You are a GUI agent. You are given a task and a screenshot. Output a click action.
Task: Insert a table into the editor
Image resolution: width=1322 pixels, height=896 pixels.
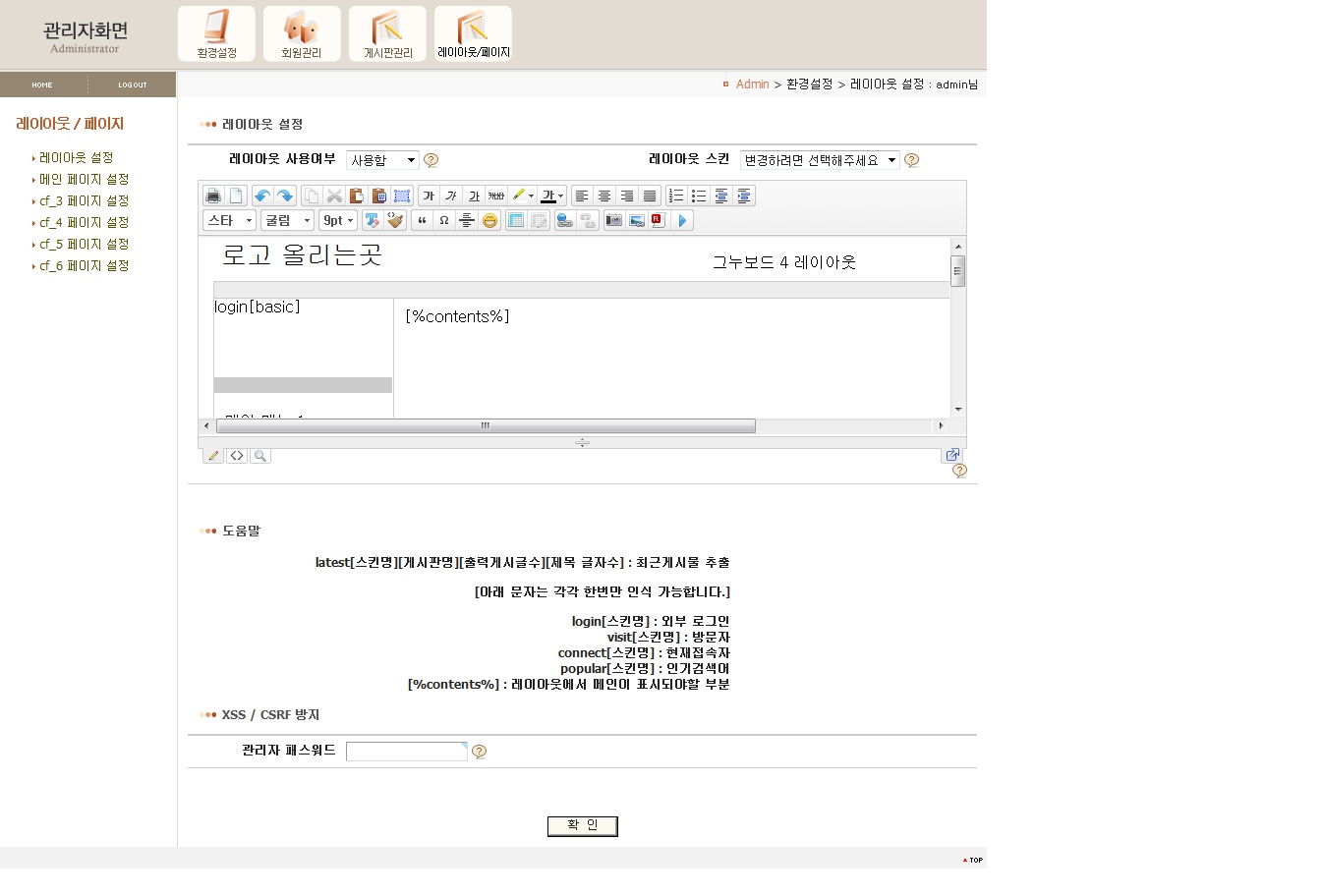click(x=516, y=220)
